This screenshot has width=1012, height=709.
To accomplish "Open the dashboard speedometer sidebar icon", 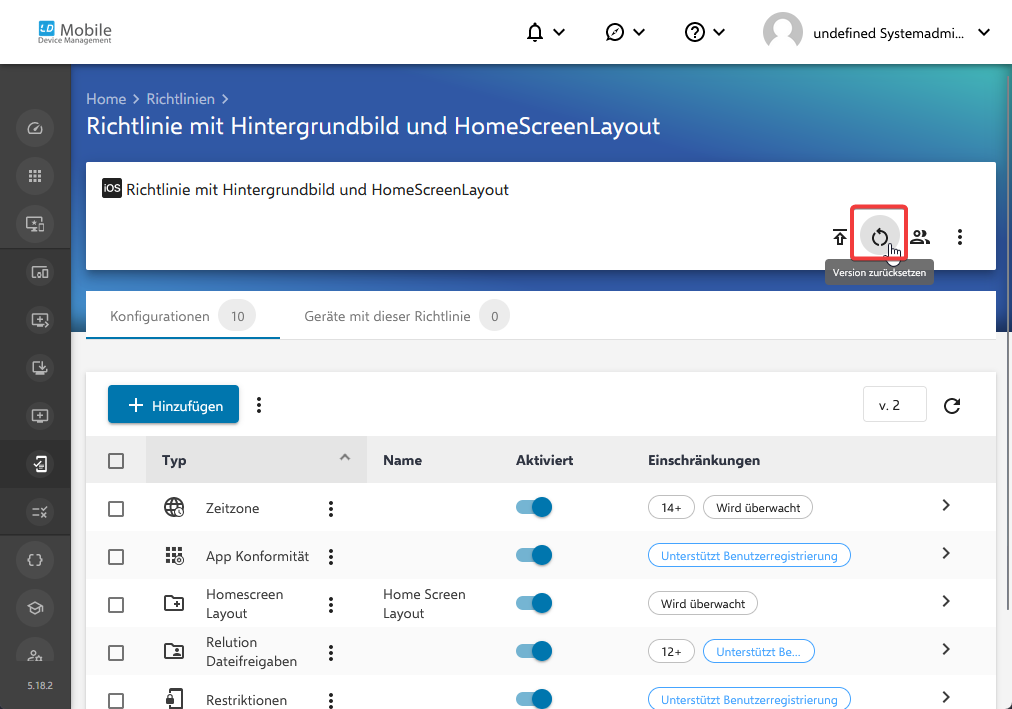I will pyautogui.click(x=35, y=128).
